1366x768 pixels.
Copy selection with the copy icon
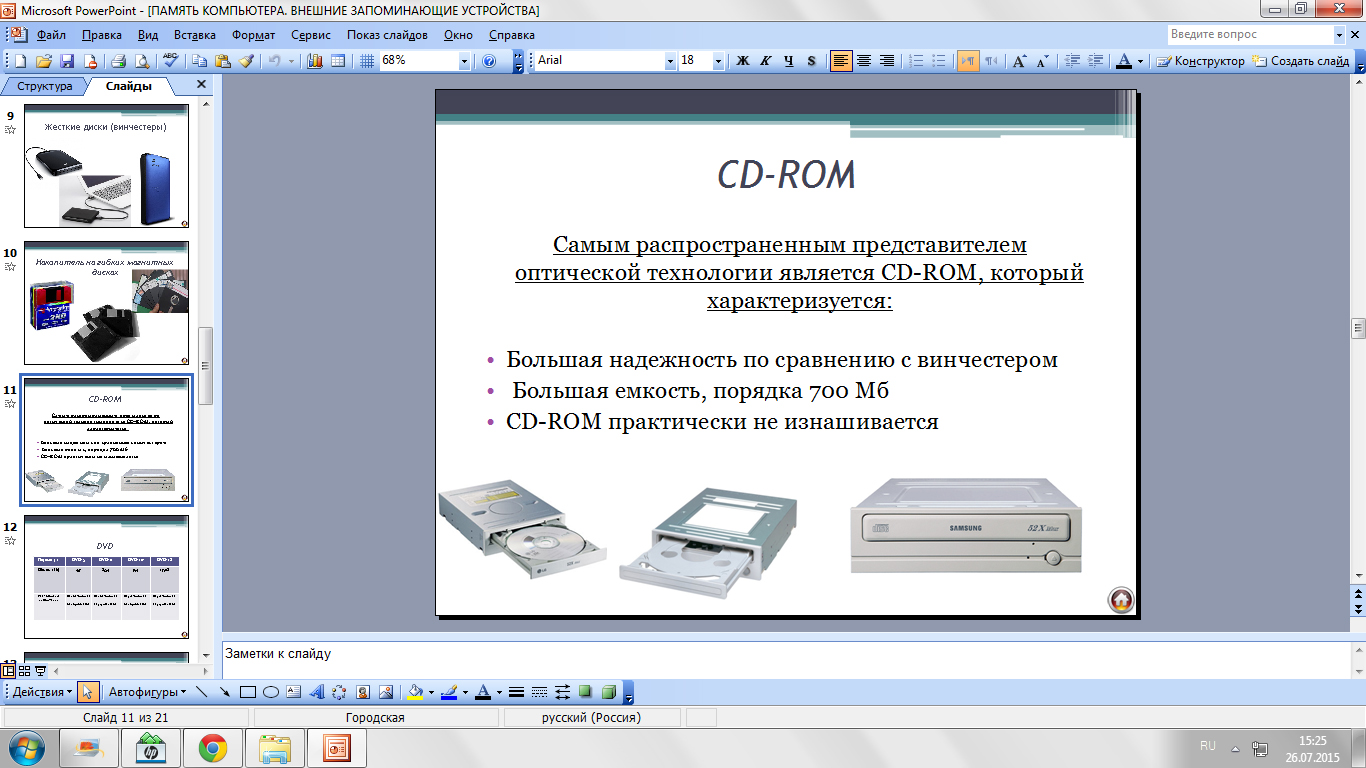click(x=199, y=61)
